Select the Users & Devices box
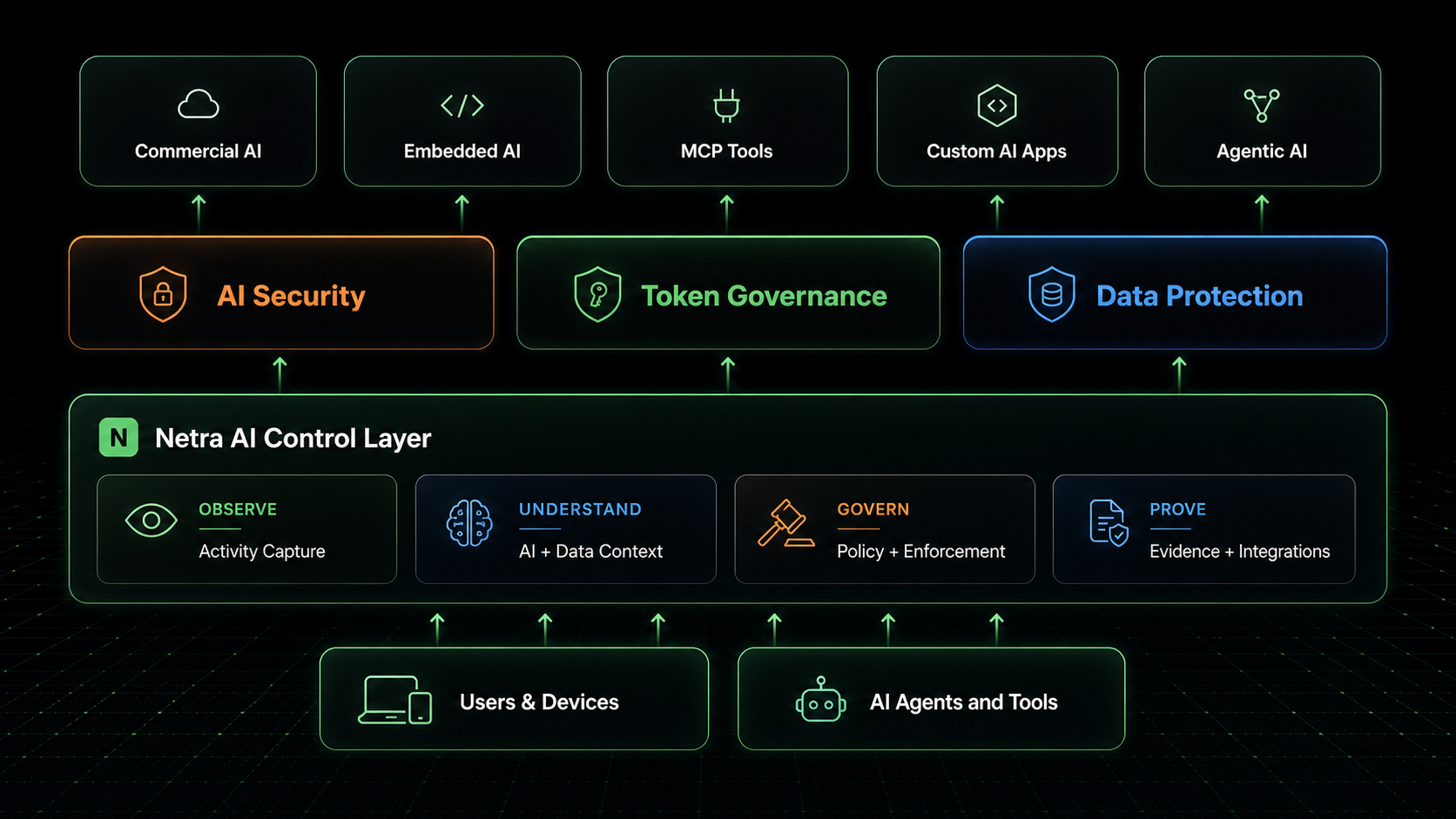1456x819 pixels. click(514, 699)
